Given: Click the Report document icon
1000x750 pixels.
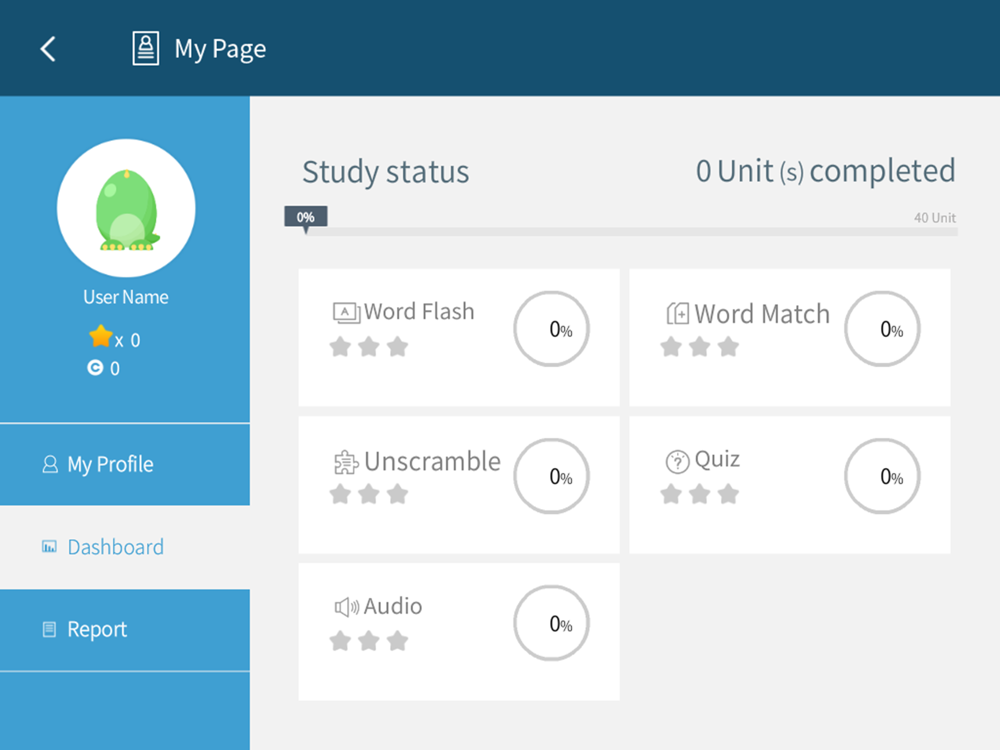Looking at the screenshot, I should (x=49, y=629).
